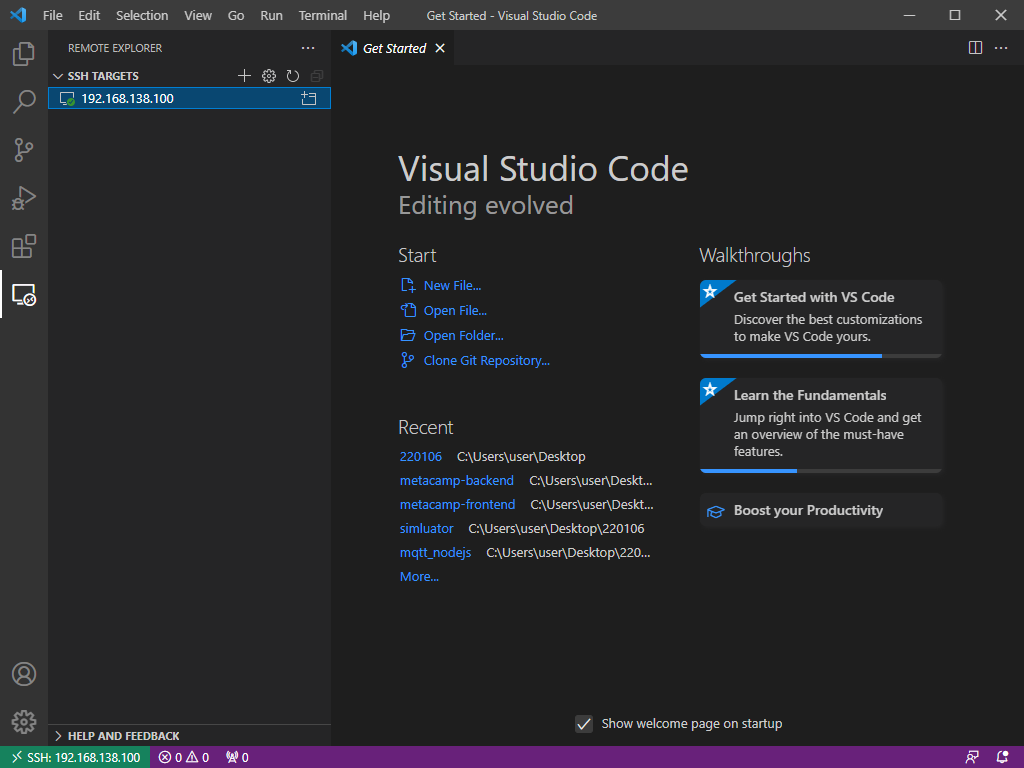
Task: Close the Get Started tab
Action: point(440,48)
